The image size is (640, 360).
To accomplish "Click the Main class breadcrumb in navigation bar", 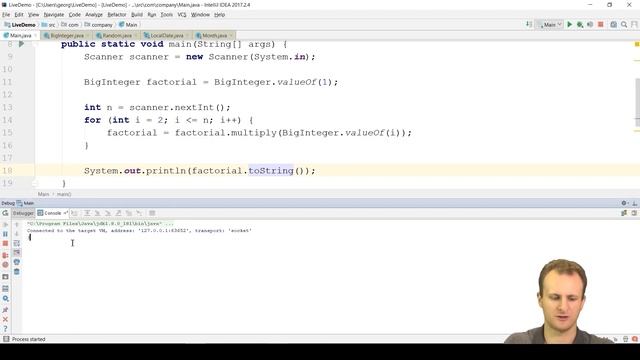I will click(x=128, y=25).
